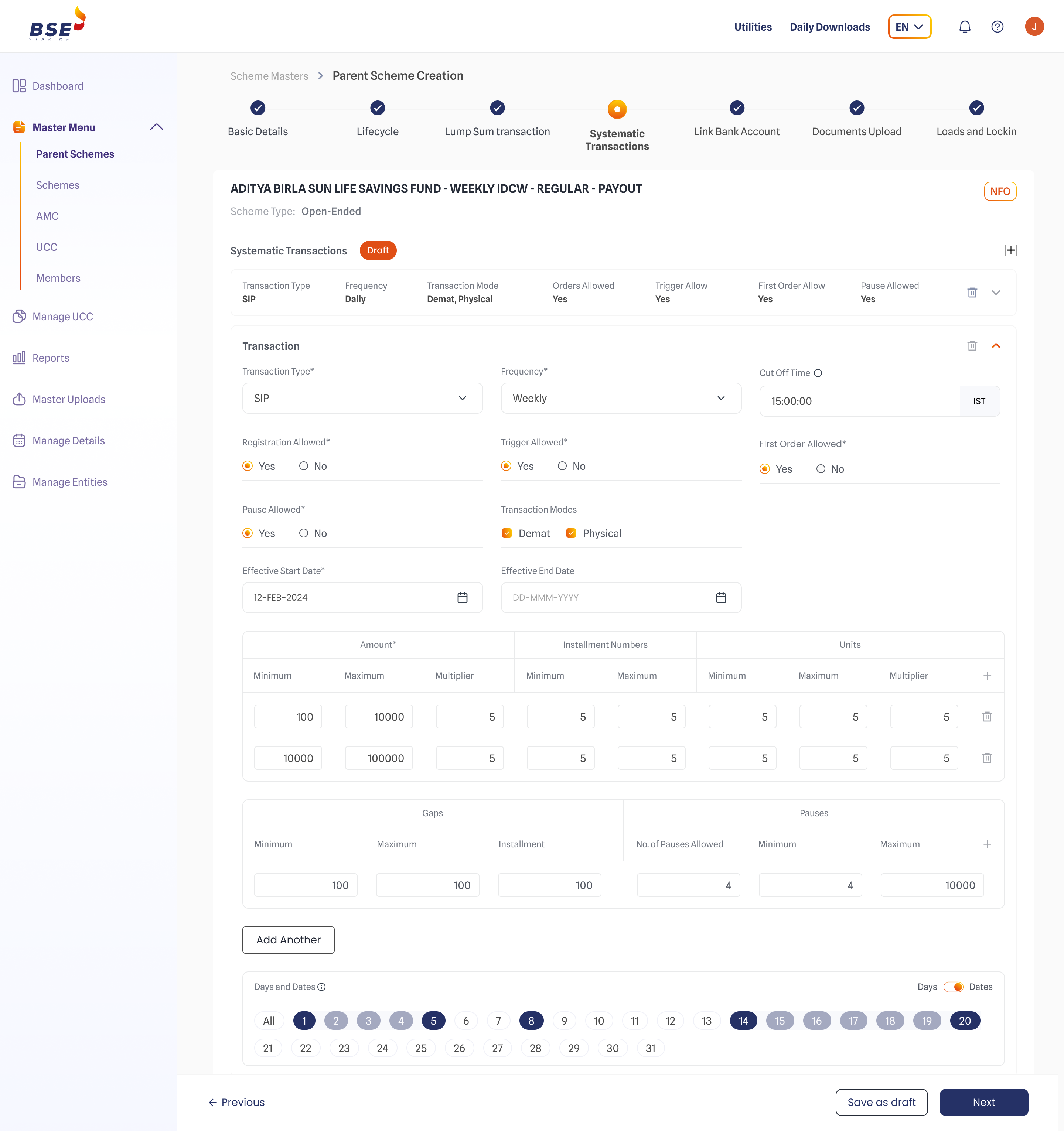Viewport: 1064px width, 1131px height.
Task: Open the notifications bell icon
Action: pyautogui.click(x=964, y=27)
